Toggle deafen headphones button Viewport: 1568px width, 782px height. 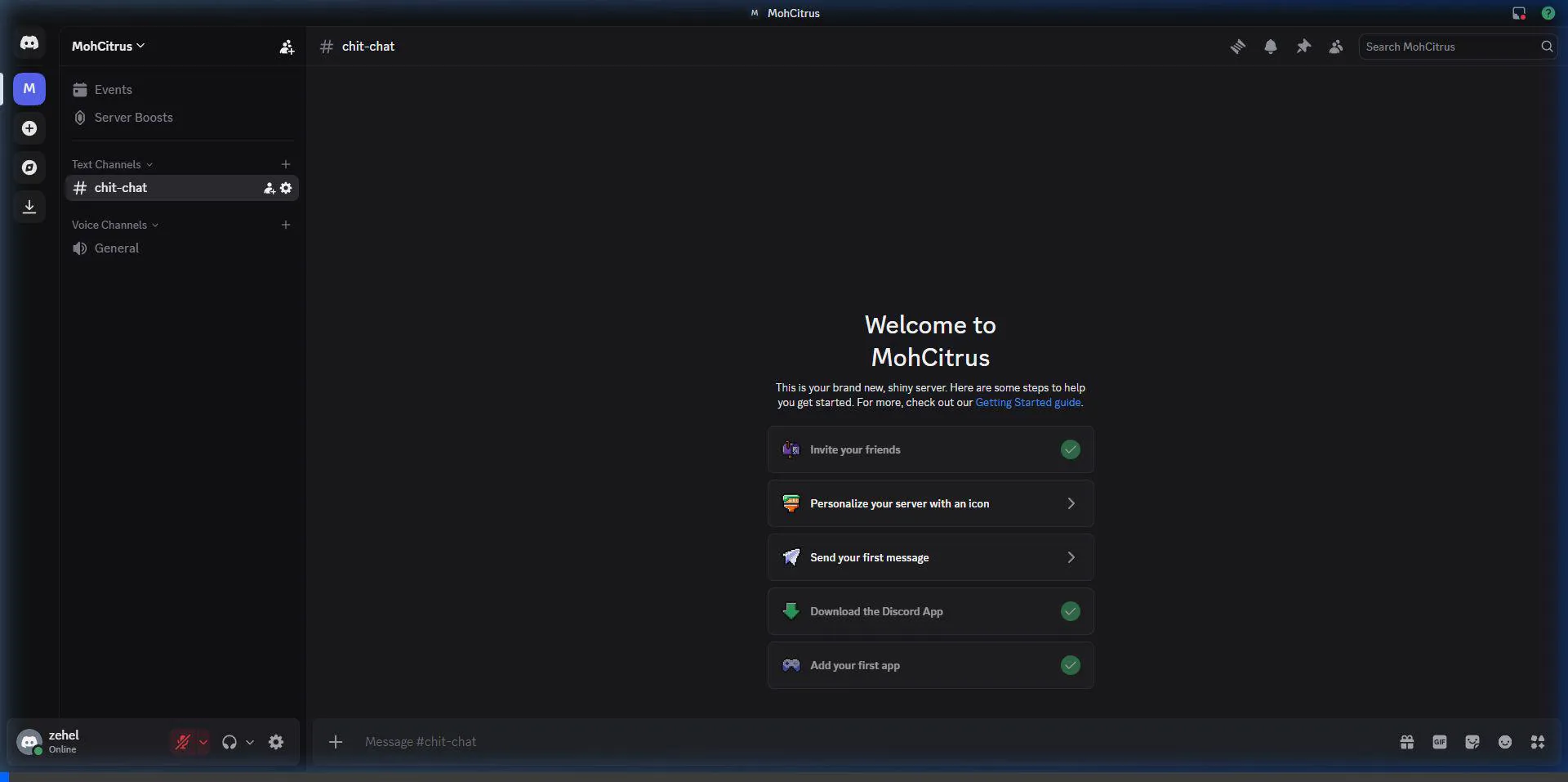tap(229, 742)
